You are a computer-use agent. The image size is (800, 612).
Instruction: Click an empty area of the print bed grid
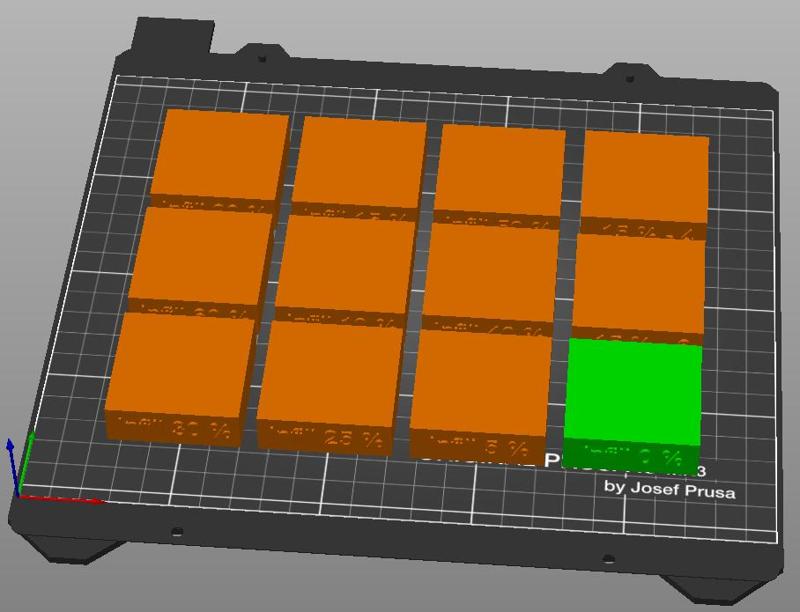(300, 500)
